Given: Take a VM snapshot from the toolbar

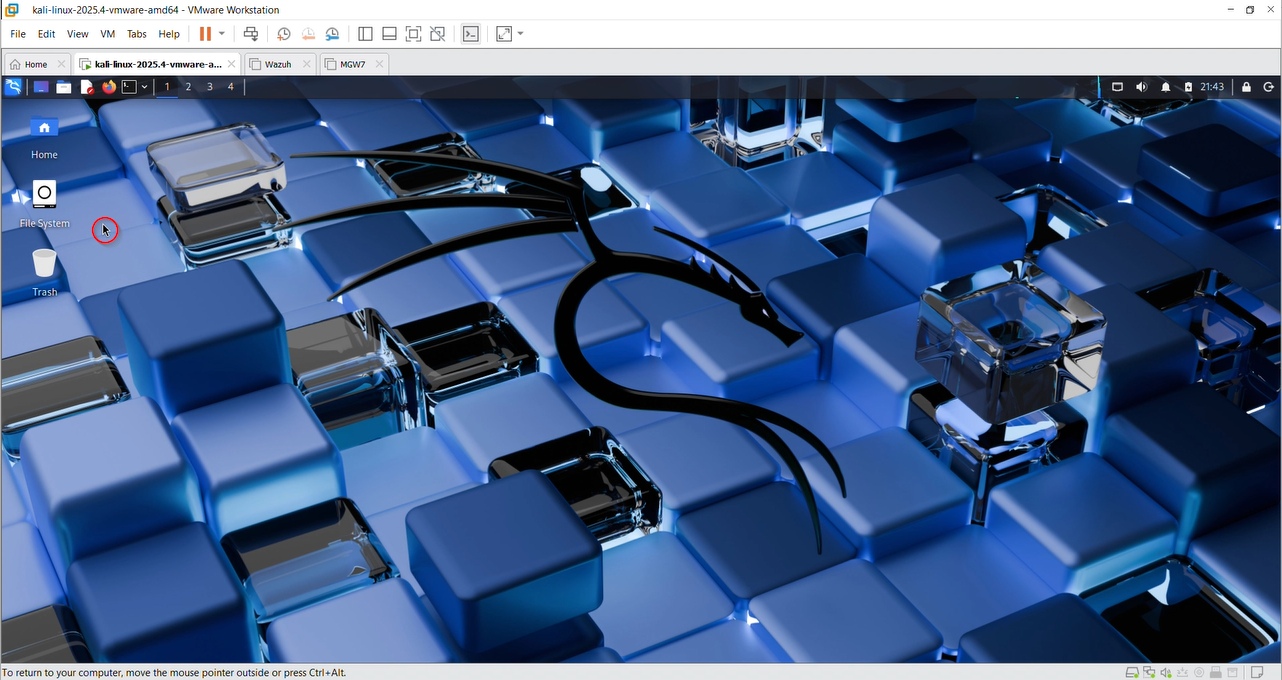Looking at the screenshot, I should tap(284, 34).
